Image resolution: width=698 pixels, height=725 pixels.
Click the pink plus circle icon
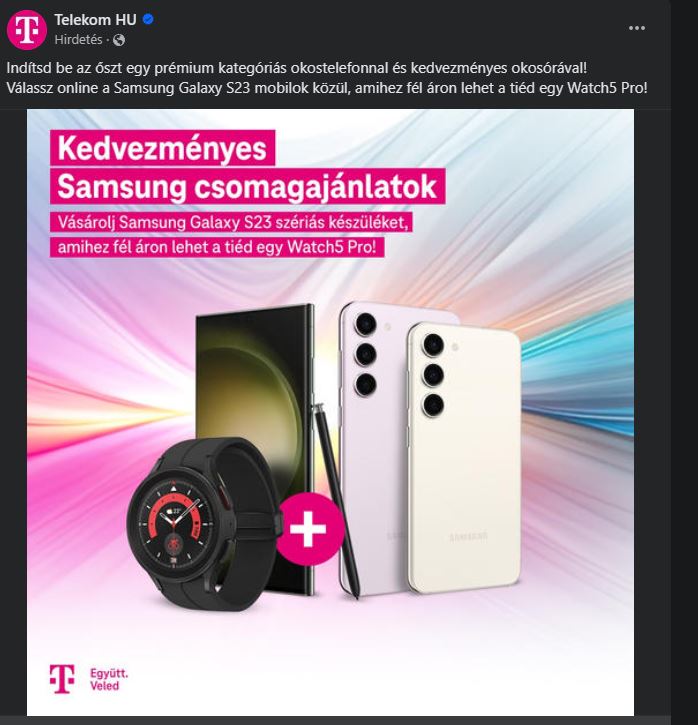308,528
